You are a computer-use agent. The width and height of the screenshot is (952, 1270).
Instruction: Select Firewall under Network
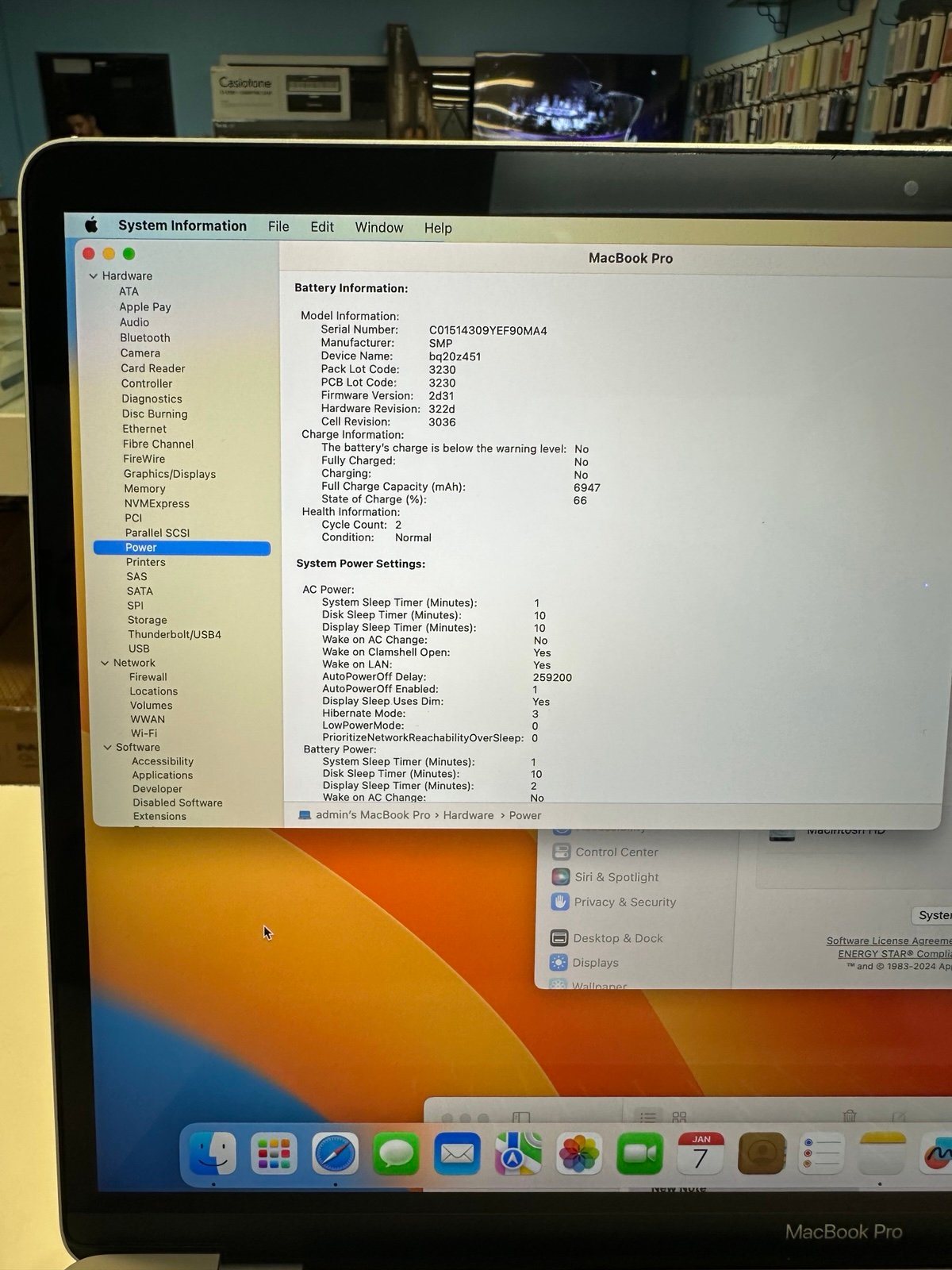click(148, 677)
